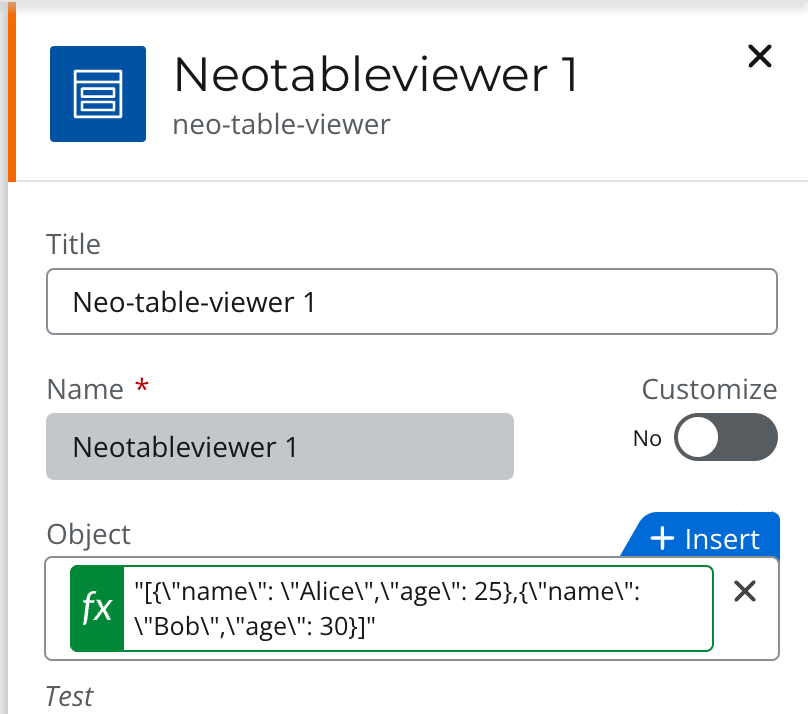808x714 pixels.
Task: Click the Insert button text
Action: click(722, 539)
